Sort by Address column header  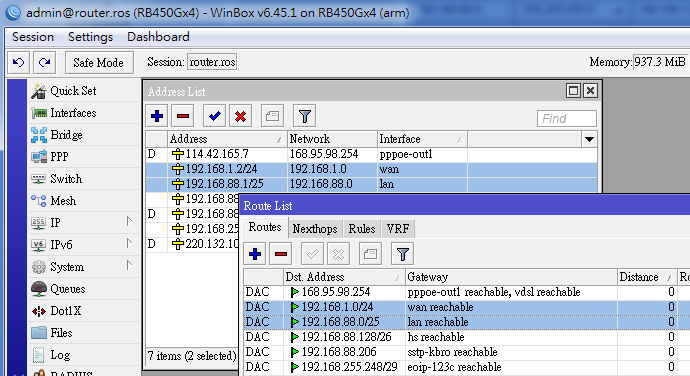click(227, 139)
